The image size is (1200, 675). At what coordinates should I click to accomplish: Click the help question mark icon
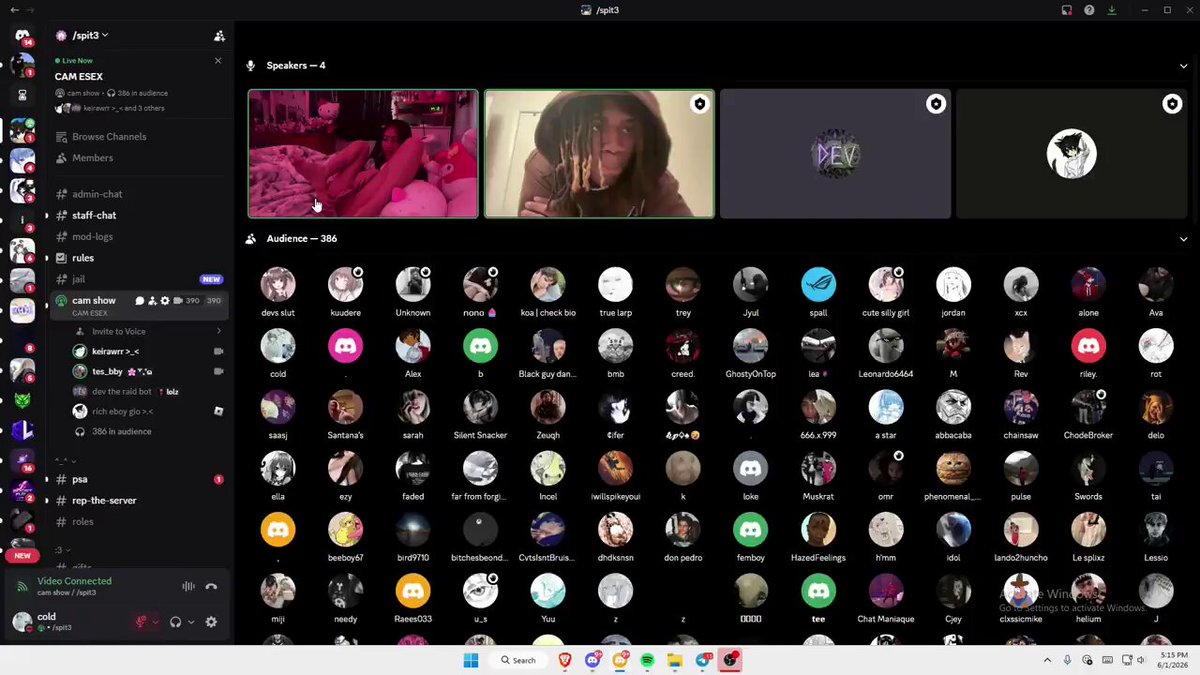click(x=1089, y=10)
